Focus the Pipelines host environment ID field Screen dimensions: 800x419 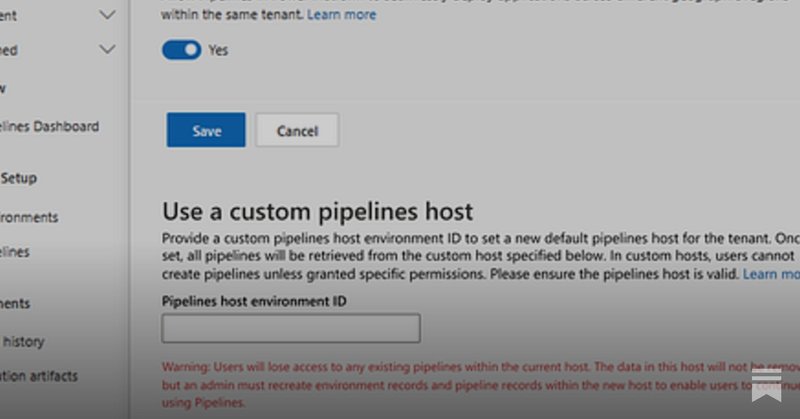[x=291, y=328]
